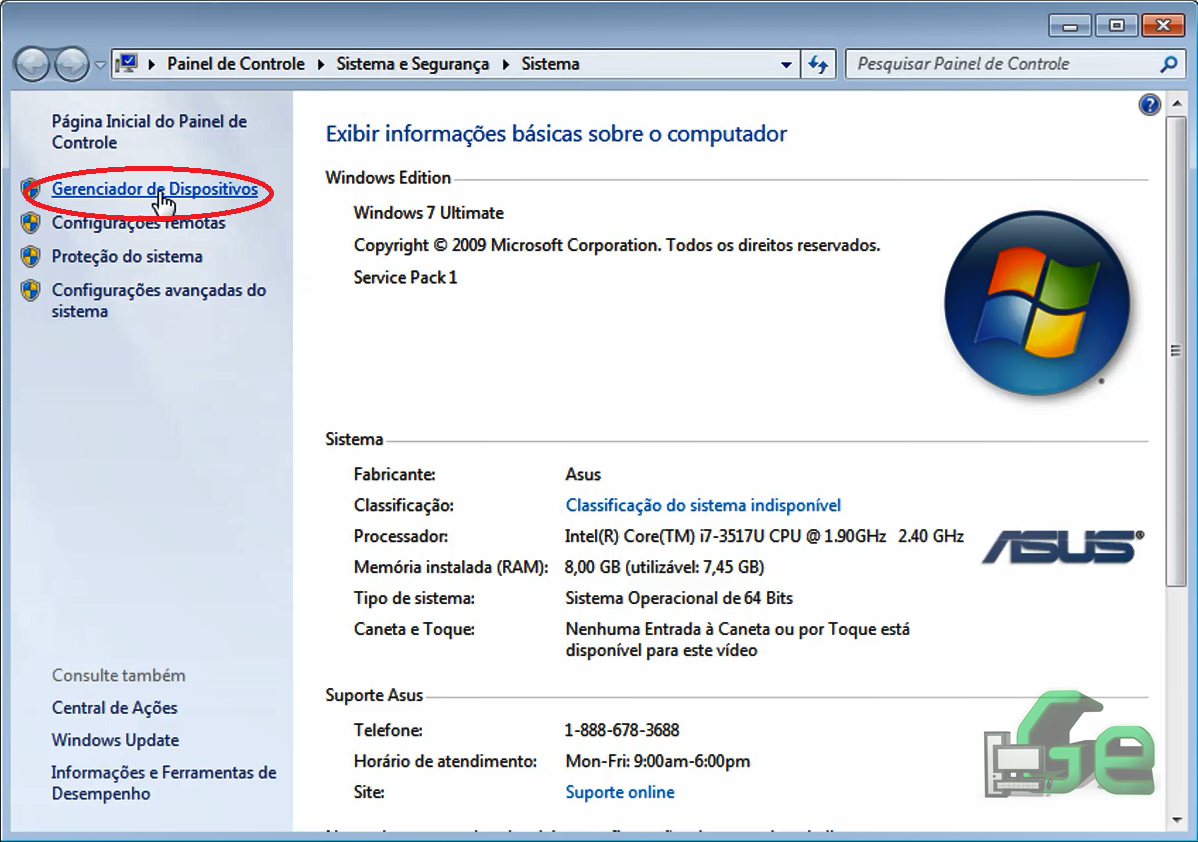The height and width of the screenshot is (842, 1198).
Task: Click the Copyright 2009 Microsoft Corporation text
Action: [617, 245]
